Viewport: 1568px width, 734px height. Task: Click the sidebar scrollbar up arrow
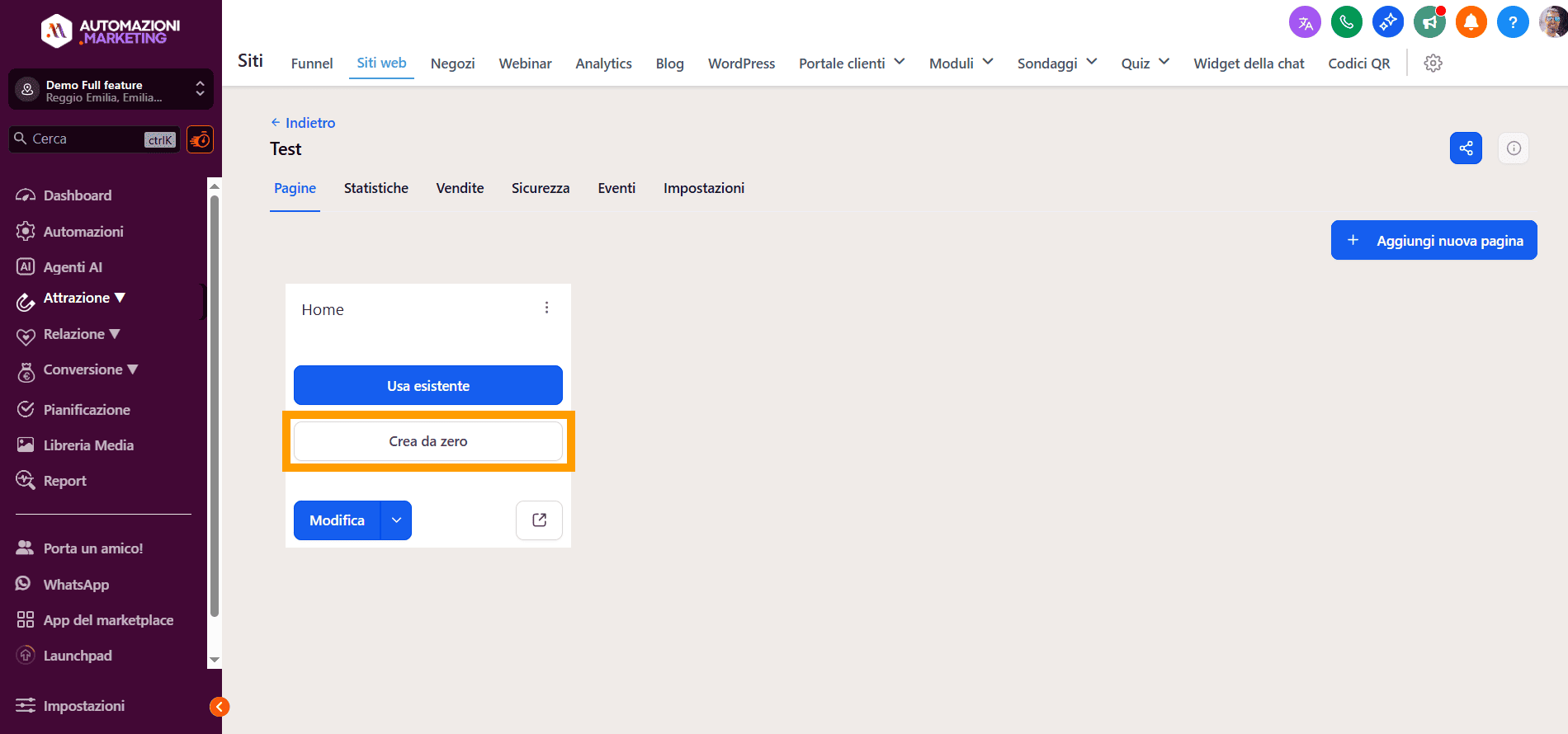tap(215, 186)
